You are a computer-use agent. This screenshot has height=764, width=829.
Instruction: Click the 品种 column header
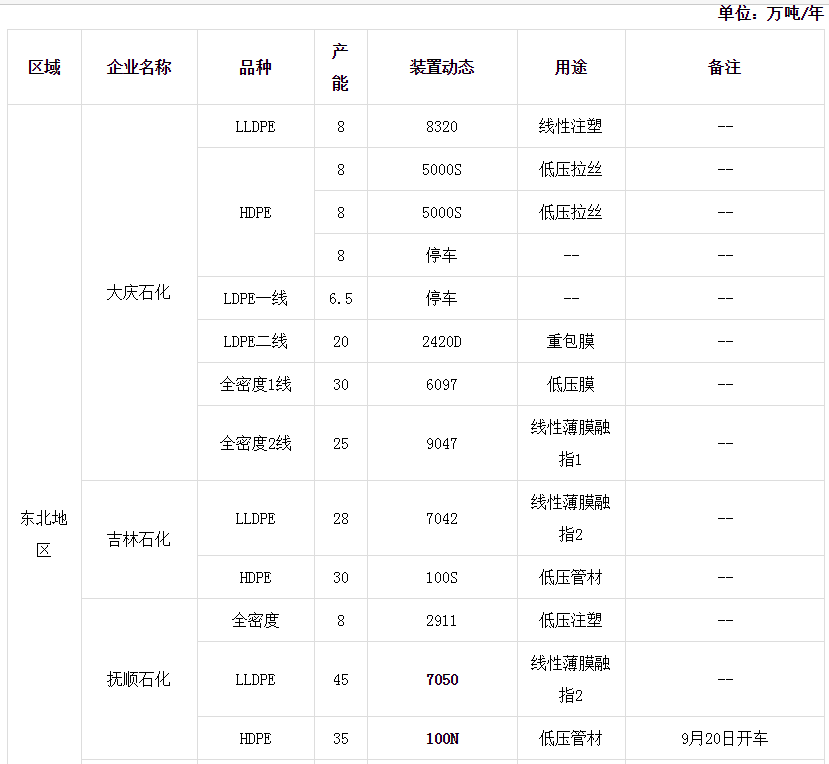(255, 67)
